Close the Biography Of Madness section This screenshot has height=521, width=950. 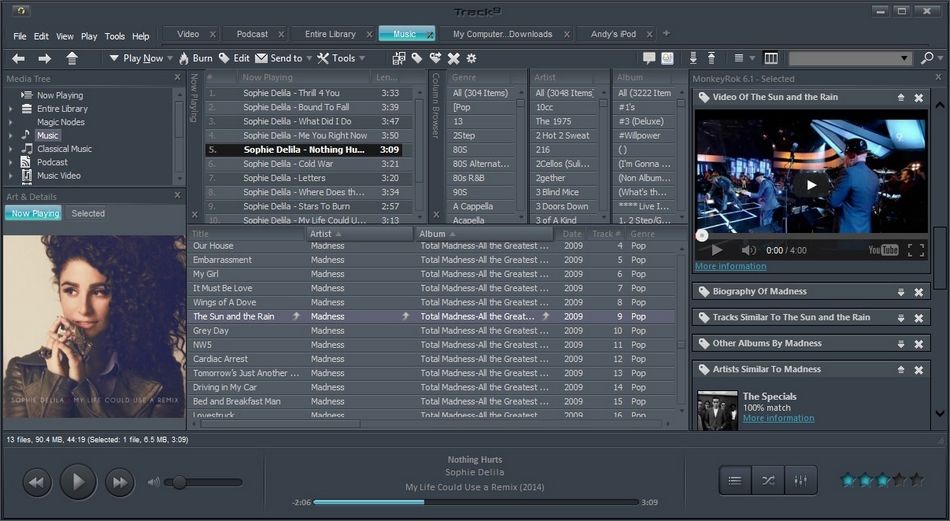[x=918, y=292]
